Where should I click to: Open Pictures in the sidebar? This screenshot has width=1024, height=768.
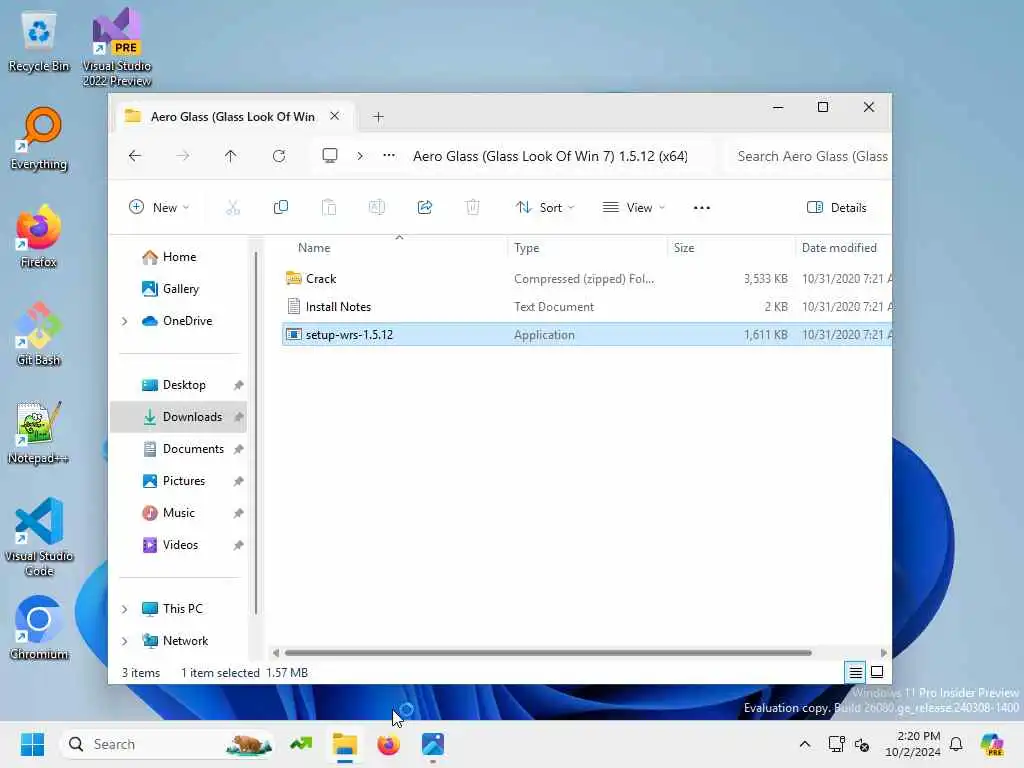(179, 481)
